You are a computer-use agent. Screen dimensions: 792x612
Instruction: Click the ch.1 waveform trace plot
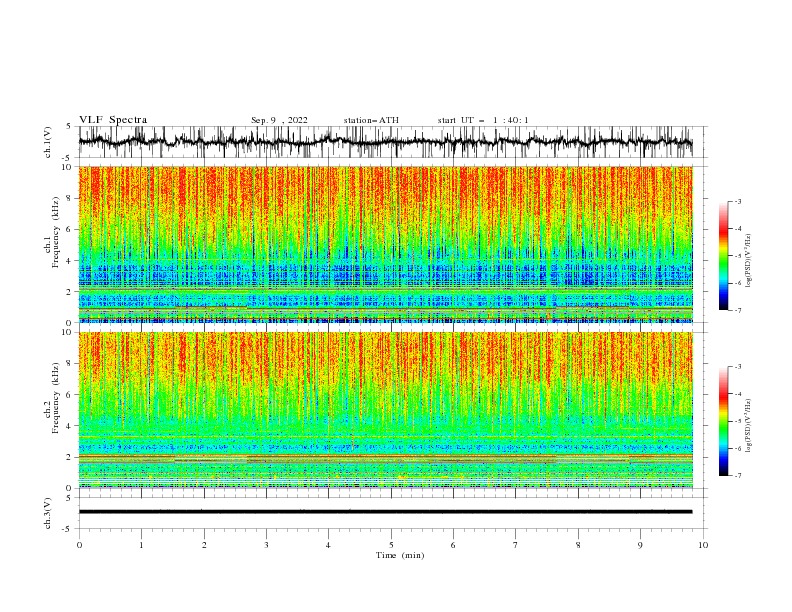[x=385, y=142]
